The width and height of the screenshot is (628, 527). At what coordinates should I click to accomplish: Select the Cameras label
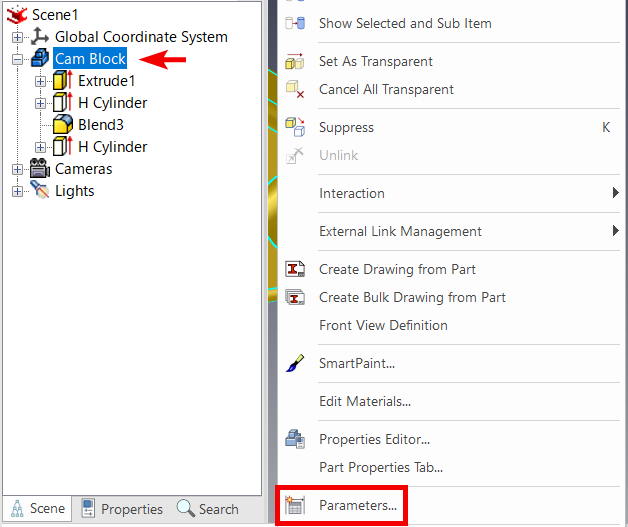83,169
